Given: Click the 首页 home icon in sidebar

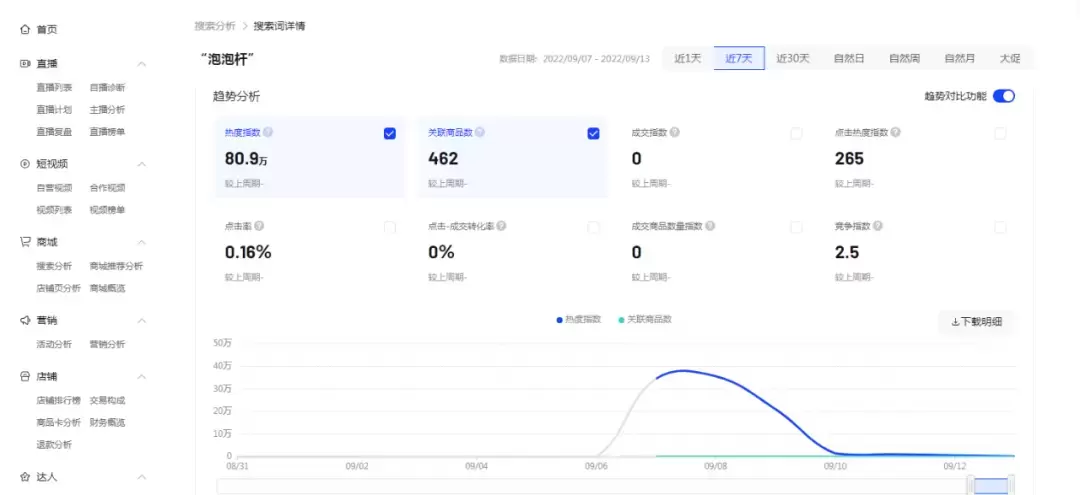Looking at the screenshot, I should (25, 30).
